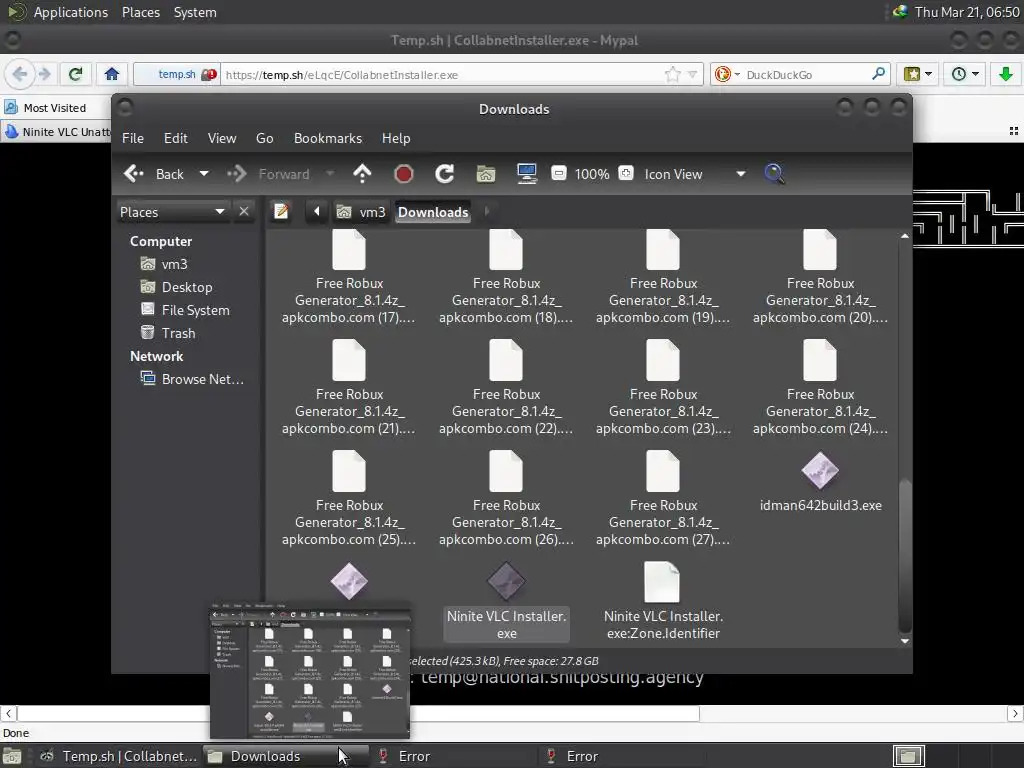Reload the Downloads folder view
Screen dimensions: 1024x768
point(445,174)
